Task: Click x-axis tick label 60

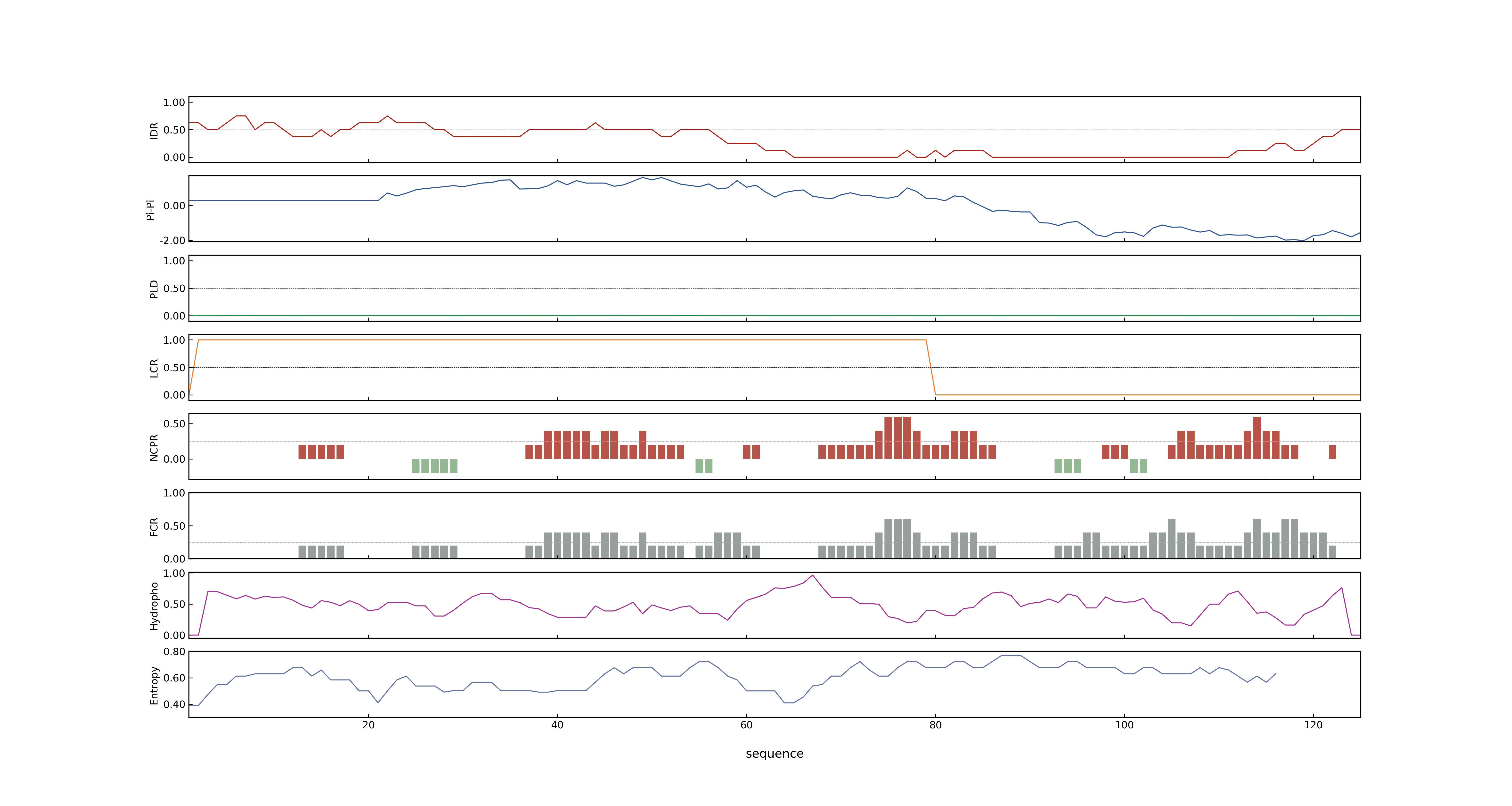Action: pos(747,725)
